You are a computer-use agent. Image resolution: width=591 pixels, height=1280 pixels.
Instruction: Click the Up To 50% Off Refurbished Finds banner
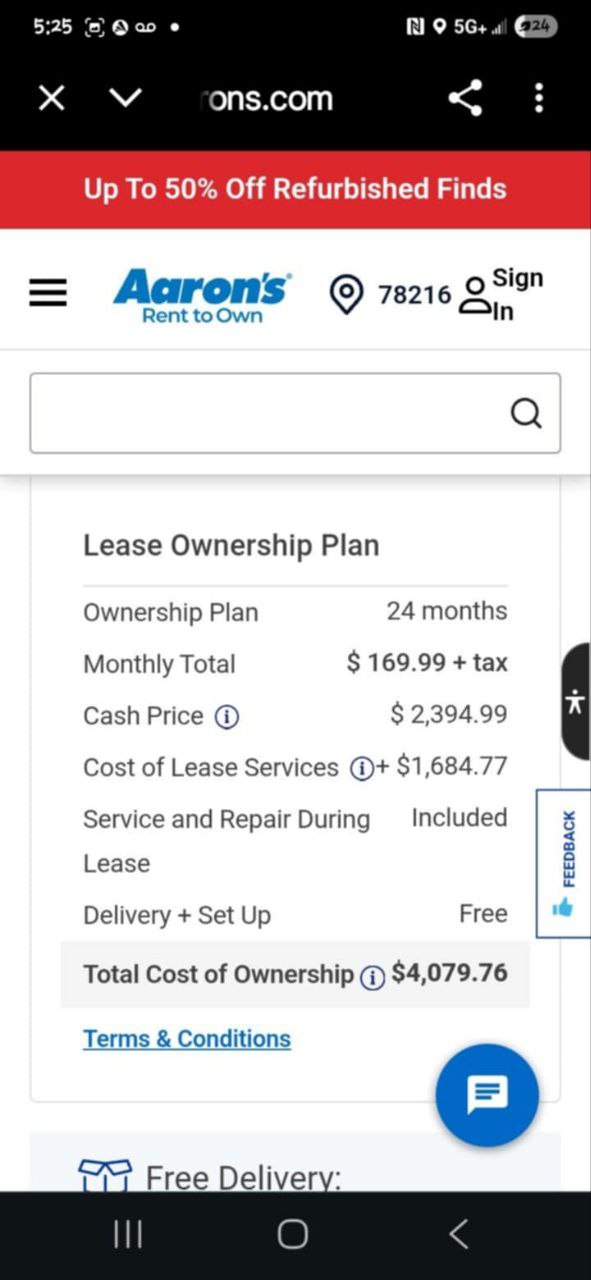[x=295, y=189]
